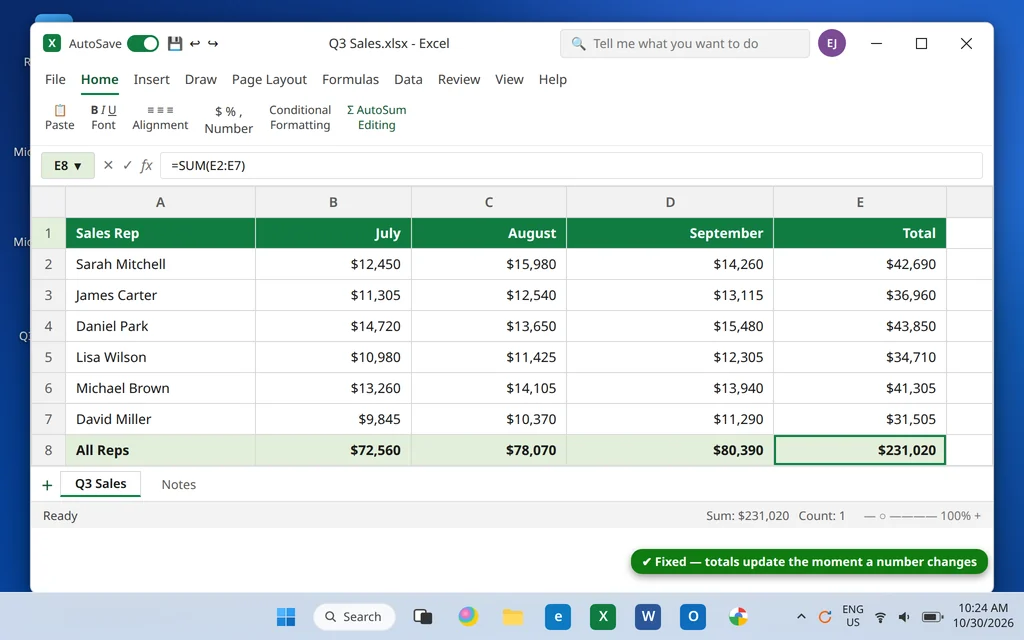Select the Home ribbon tab
1024x640 pixels.
point(99,79)
